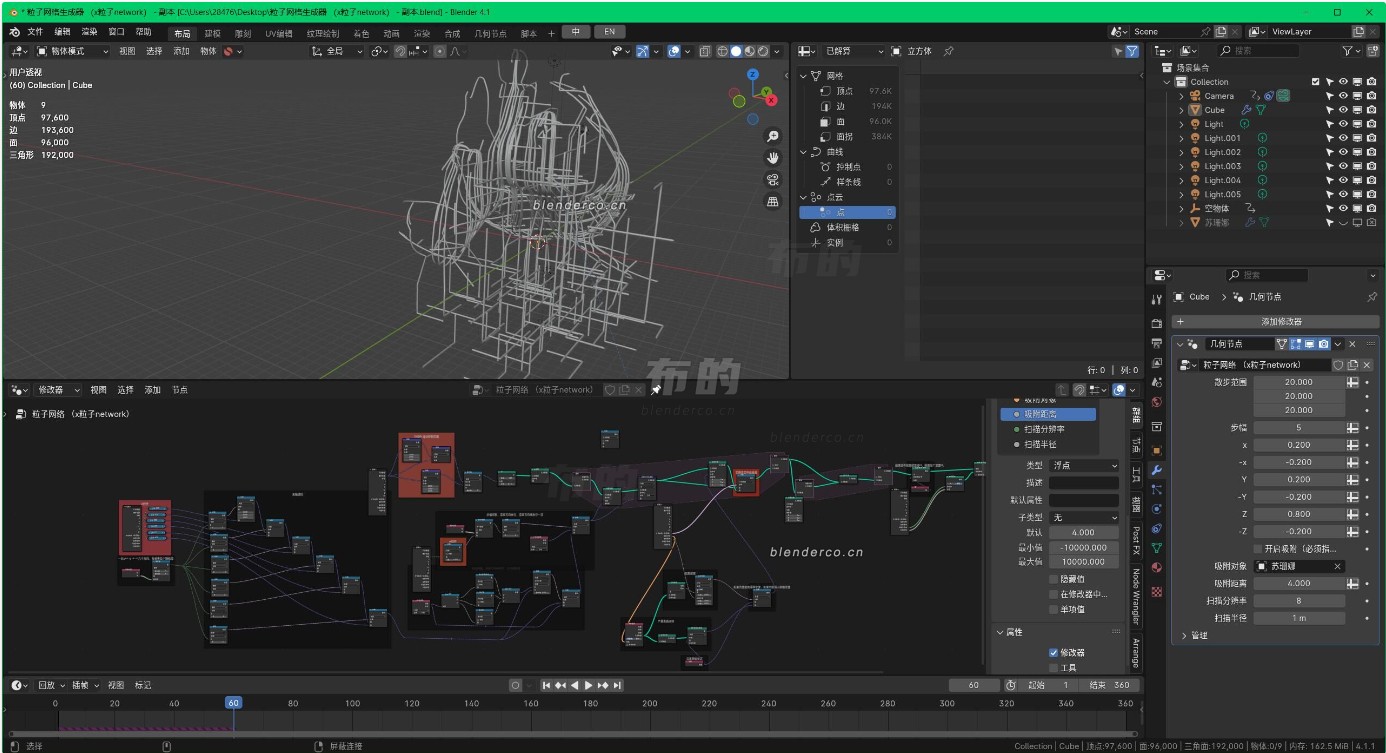Click the 添加修改器 button

click(x=1276, y=321)
